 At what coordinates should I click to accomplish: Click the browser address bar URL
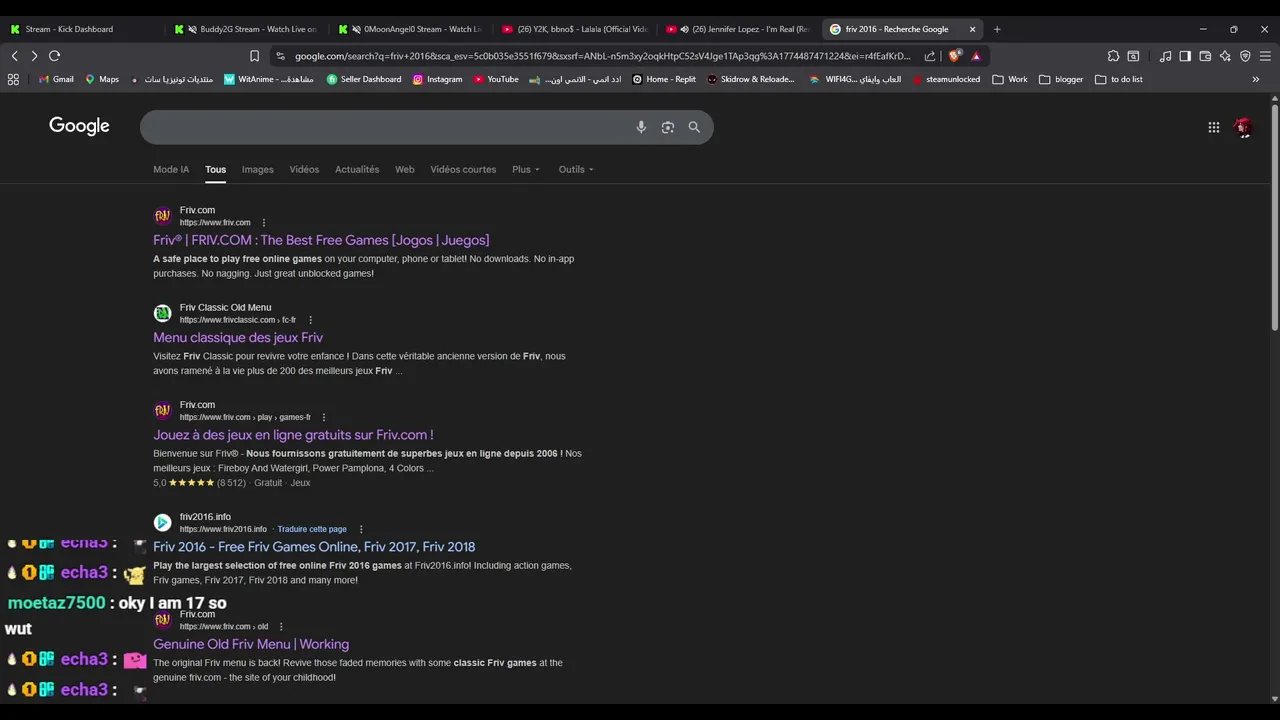point(602,56)
